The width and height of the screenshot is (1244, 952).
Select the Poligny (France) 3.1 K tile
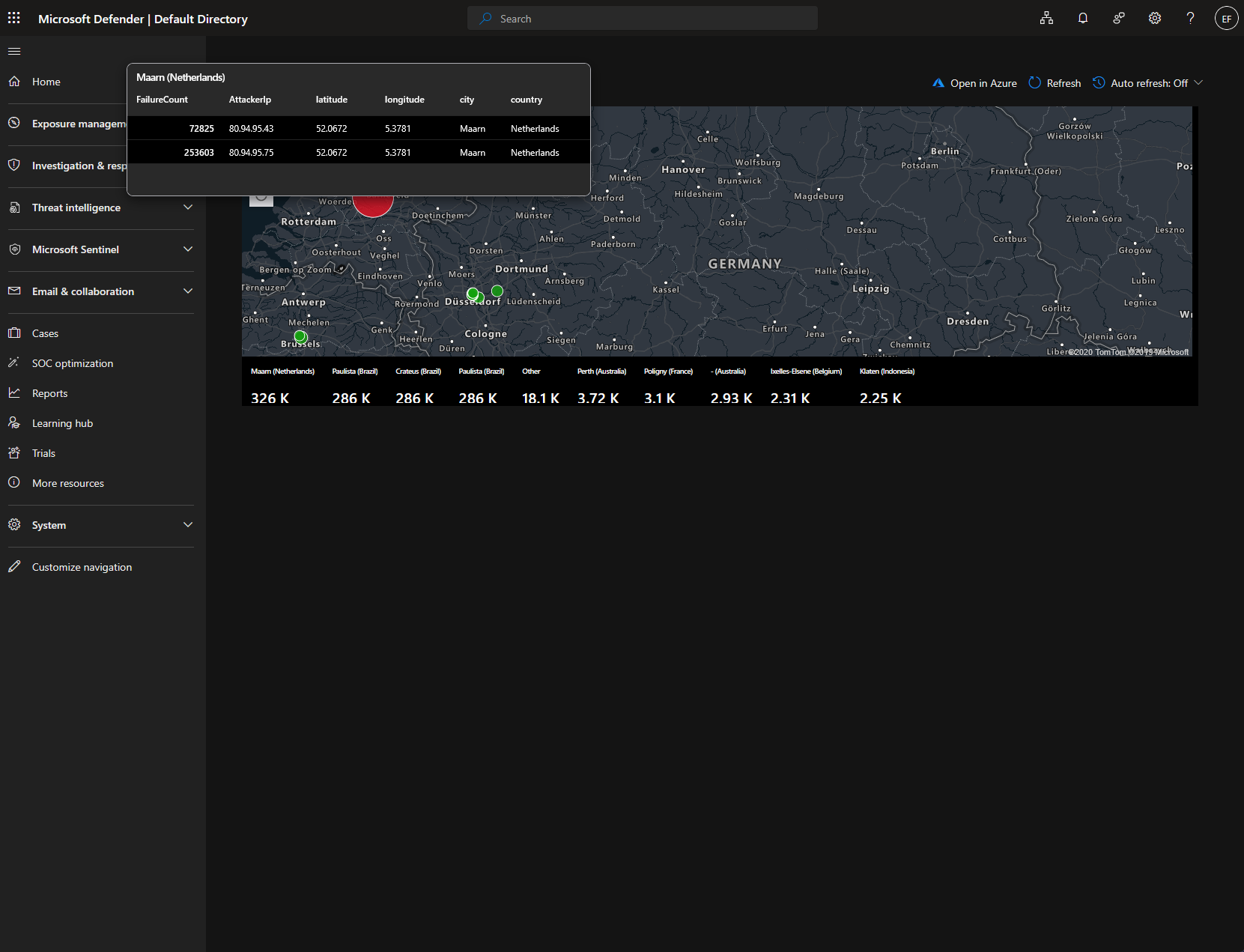[668, 386]
